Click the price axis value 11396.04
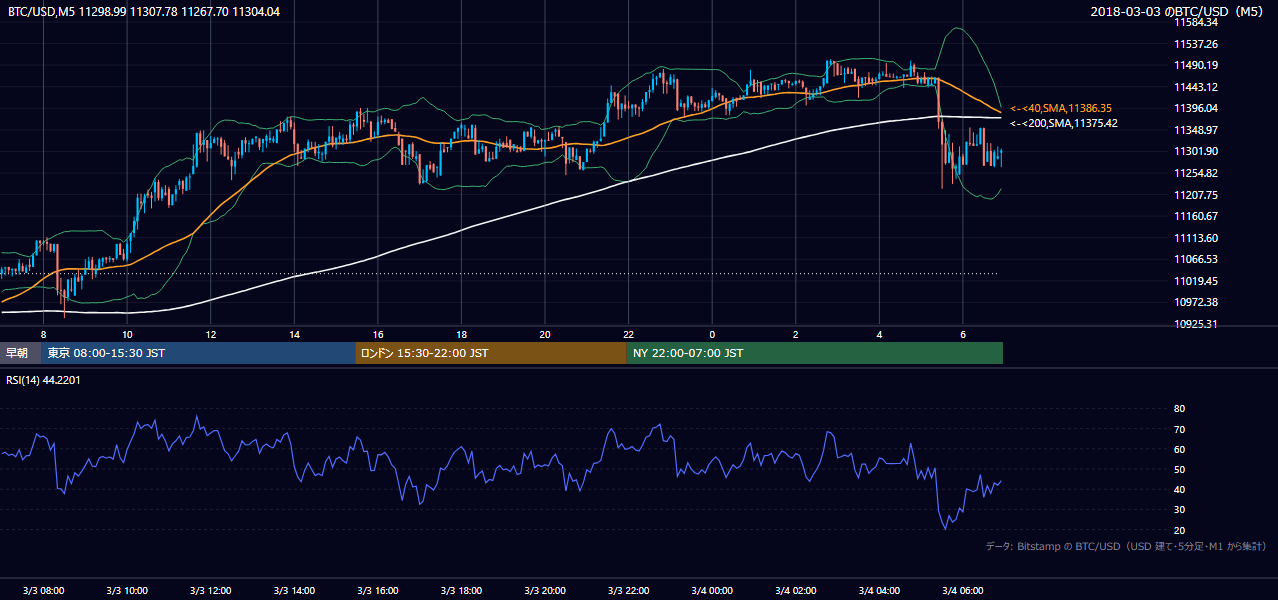Screen dimensions: 1278x600 pos(1196,108)
